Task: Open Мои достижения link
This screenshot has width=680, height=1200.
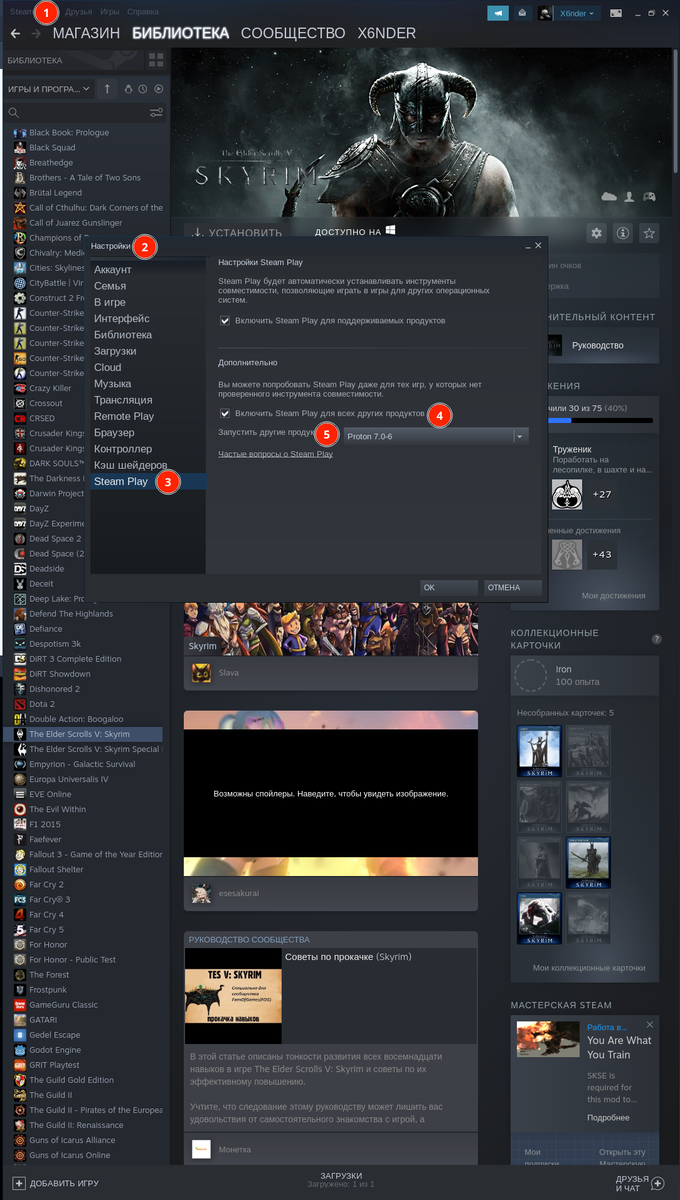Action: point(613,596)
